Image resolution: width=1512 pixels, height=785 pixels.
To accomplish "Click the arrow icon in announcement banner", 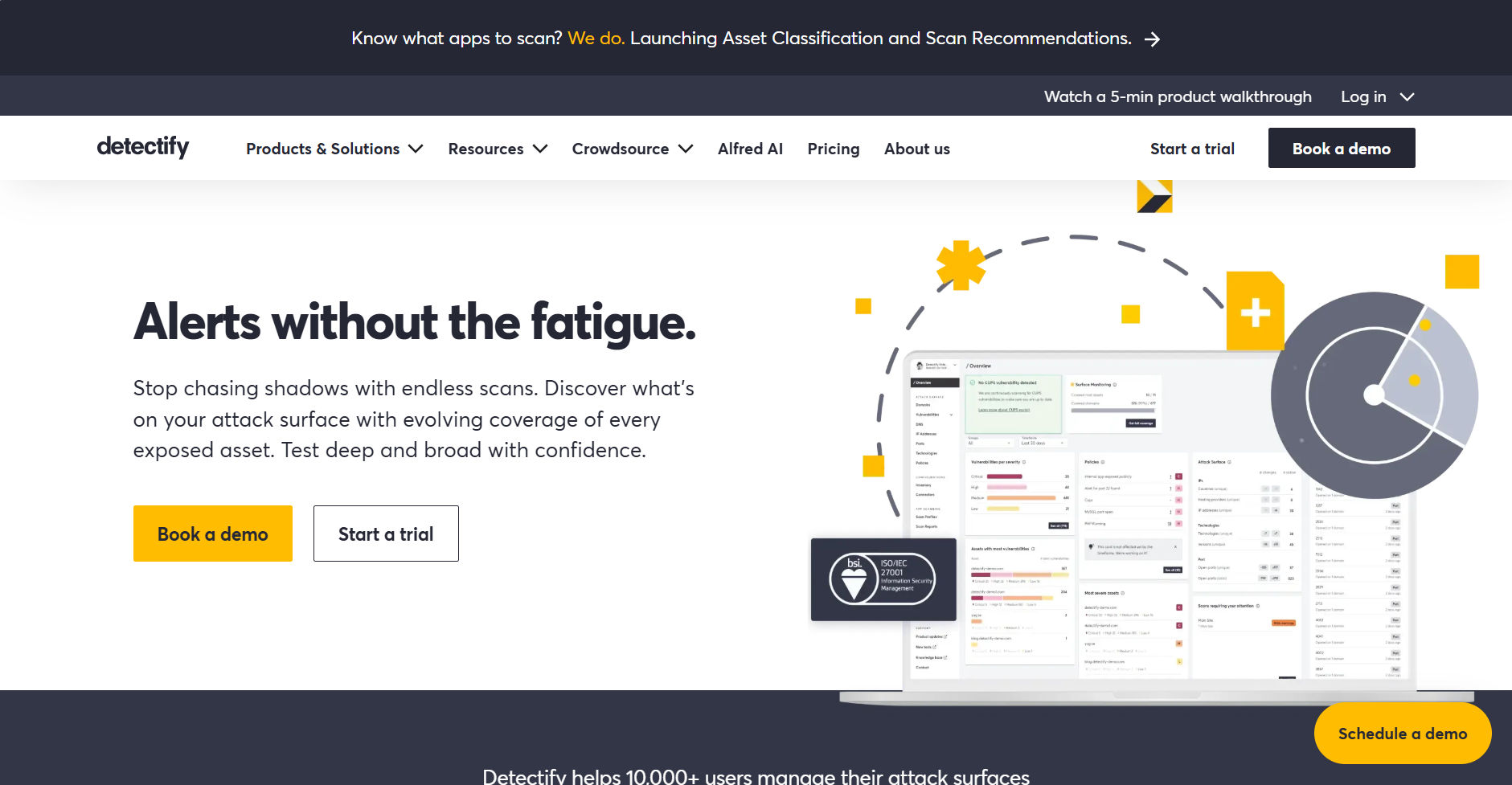I will [x=1152, y=39].
